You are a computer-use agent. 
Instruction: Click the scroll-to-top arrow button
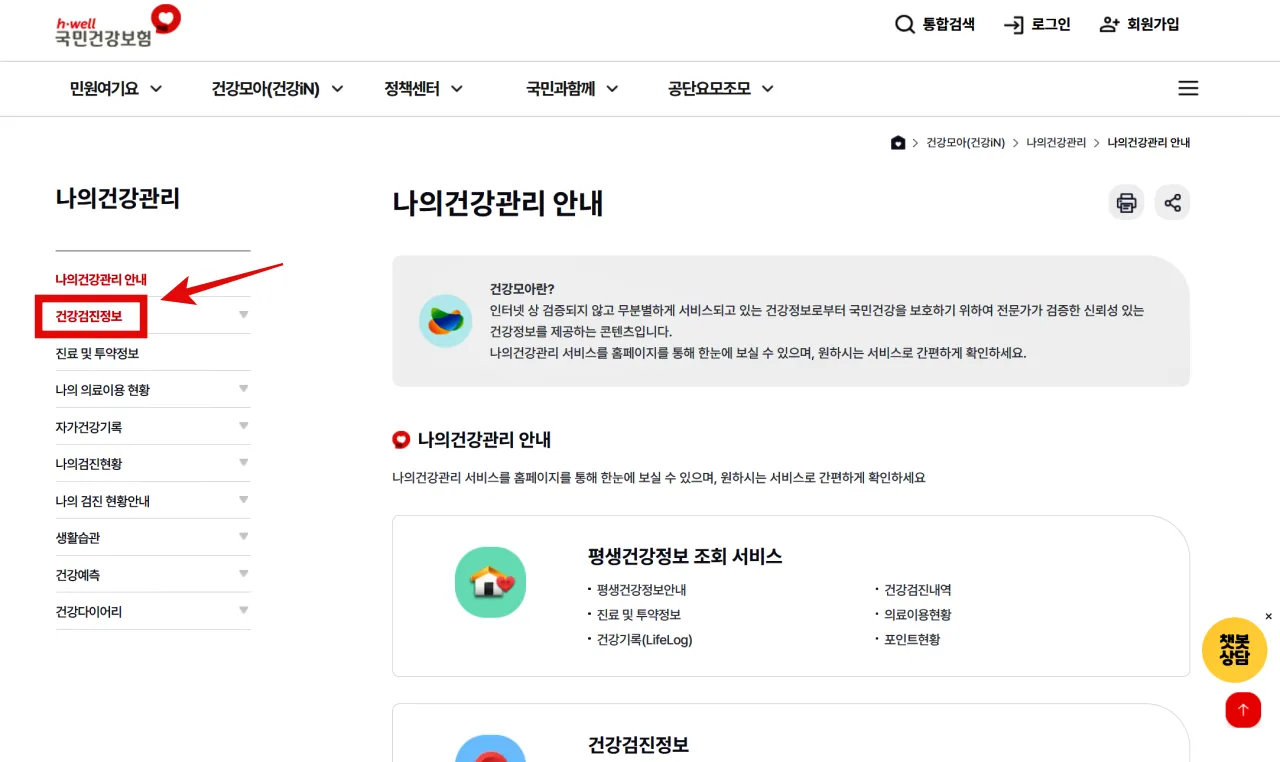click(x=1243, y=710)
